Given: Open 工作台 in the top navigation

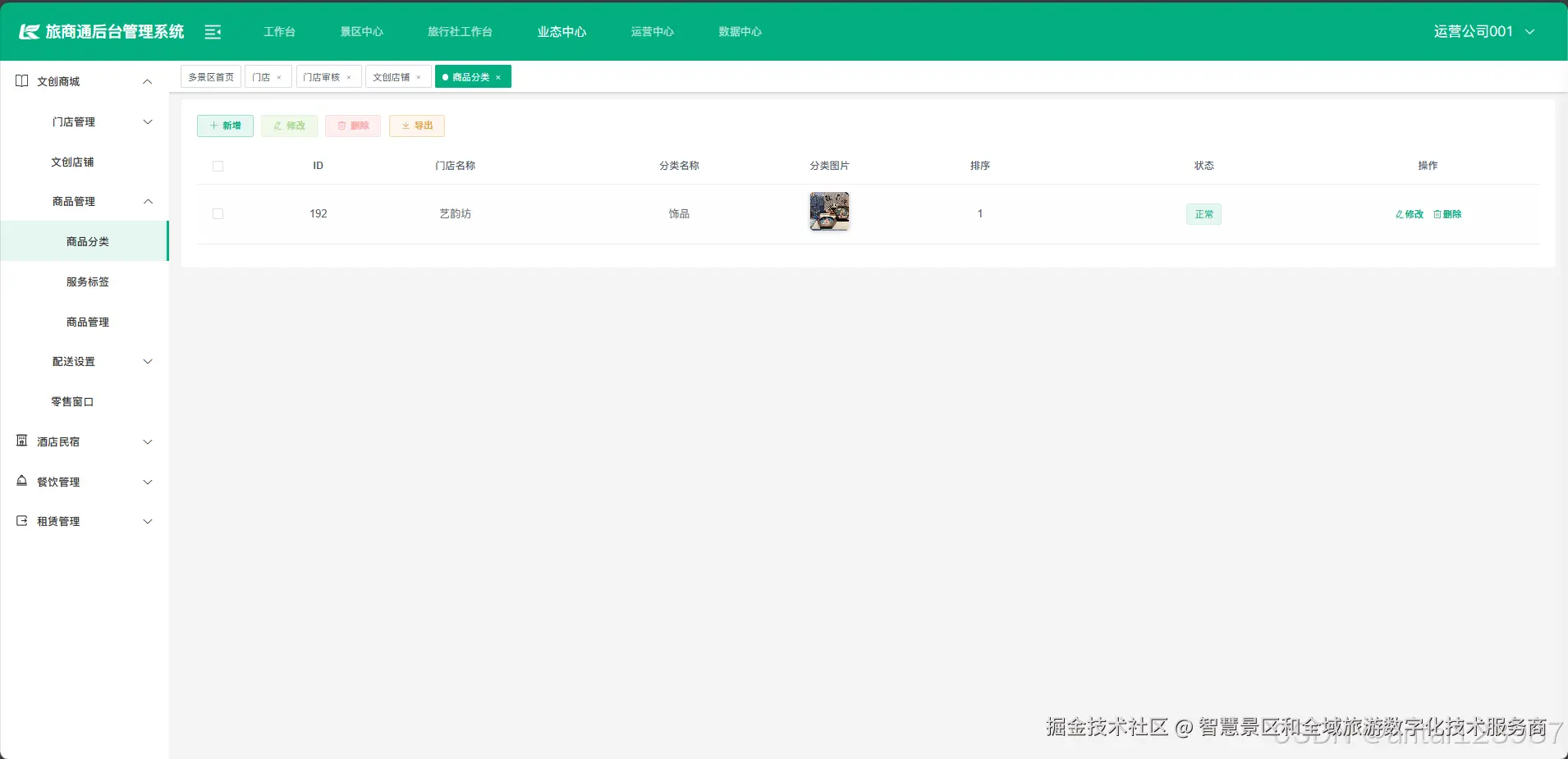Looking at the screenshot, I should click(279, 31).
